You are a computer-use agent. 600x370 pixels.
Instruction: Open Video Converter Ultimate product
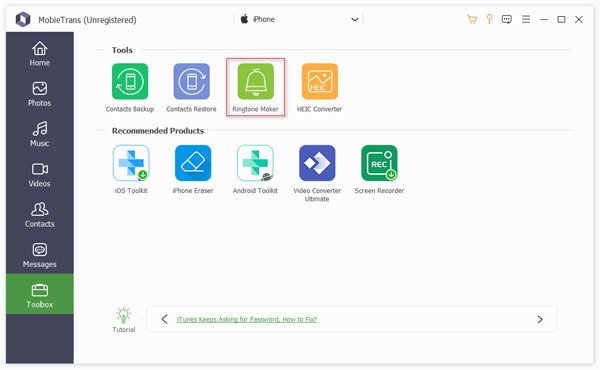point(317,163)
